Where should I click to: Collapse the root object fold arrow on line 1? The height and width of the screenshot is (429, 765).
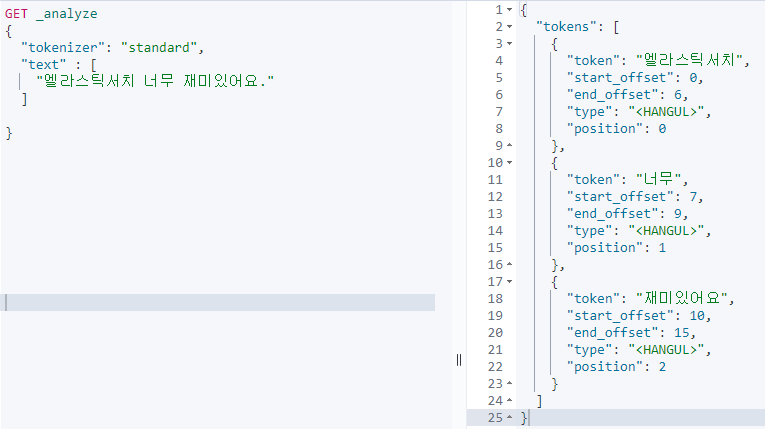coord(509,10)
